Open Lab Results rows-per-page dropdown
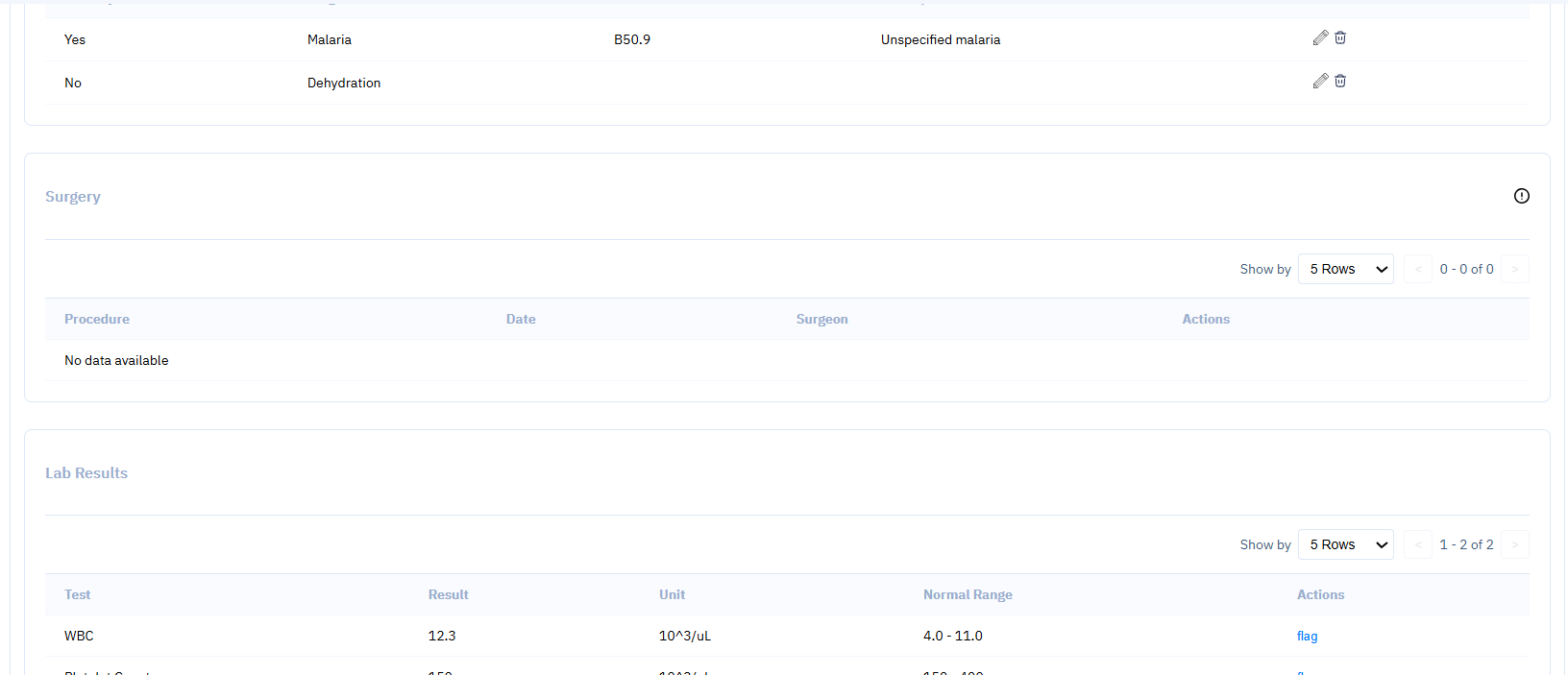 [x=1346, y=544]
